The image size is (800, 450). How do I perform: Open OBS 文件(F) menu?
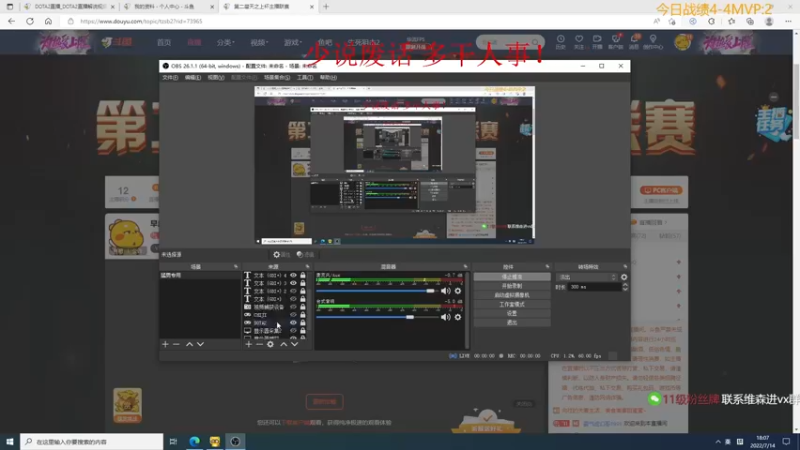[x=170, y=78]
